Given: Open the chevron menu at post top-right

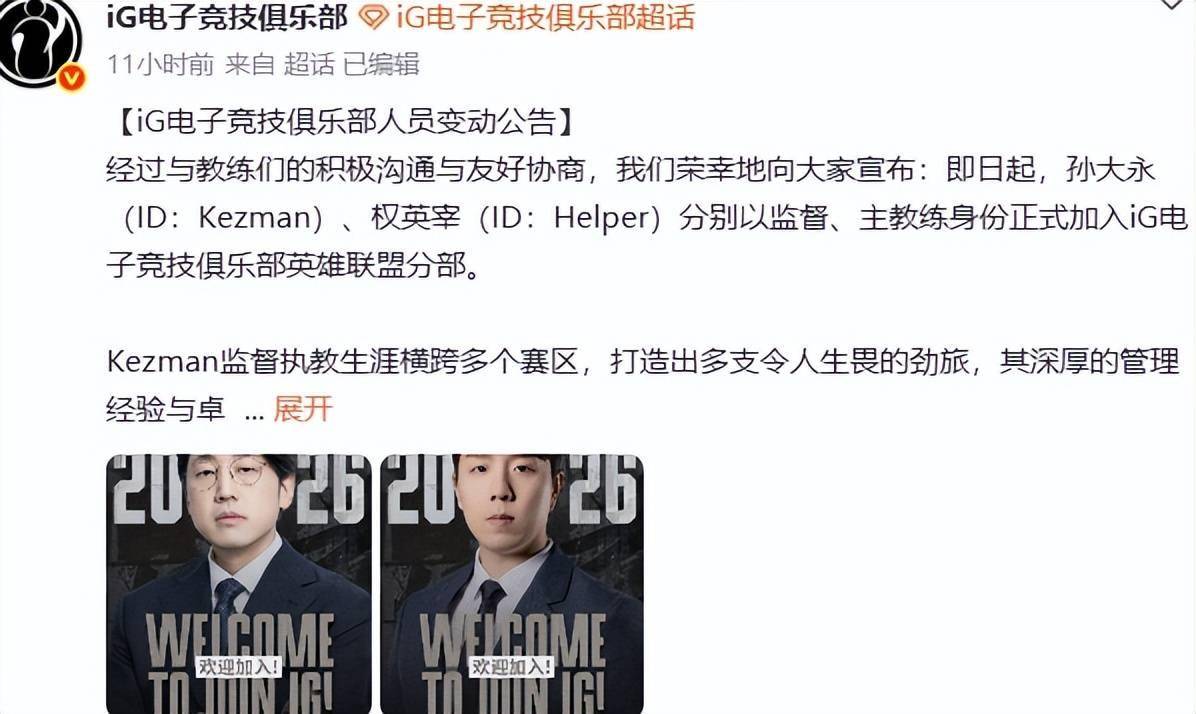Looking at the screenshot, I should pos(1171,5).
